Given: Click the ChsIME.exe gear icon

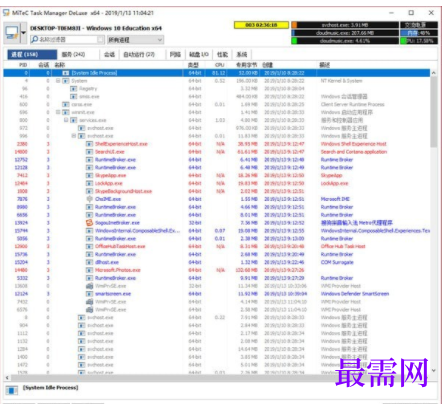Looking at the screenshot, I should [x=89, y=199].
